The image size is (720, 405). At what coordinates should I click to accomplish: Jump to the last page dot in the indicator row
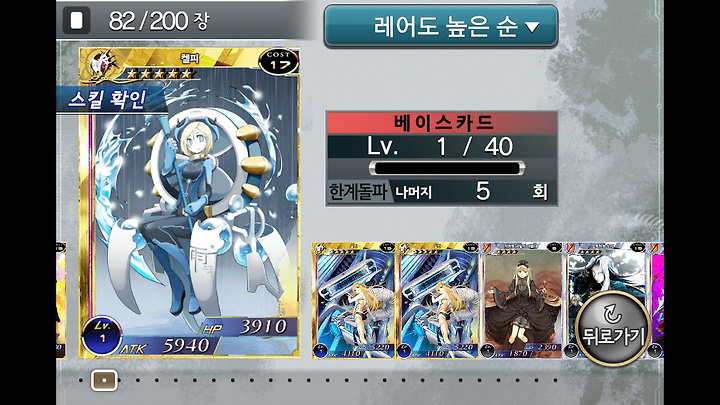(556, 380)
